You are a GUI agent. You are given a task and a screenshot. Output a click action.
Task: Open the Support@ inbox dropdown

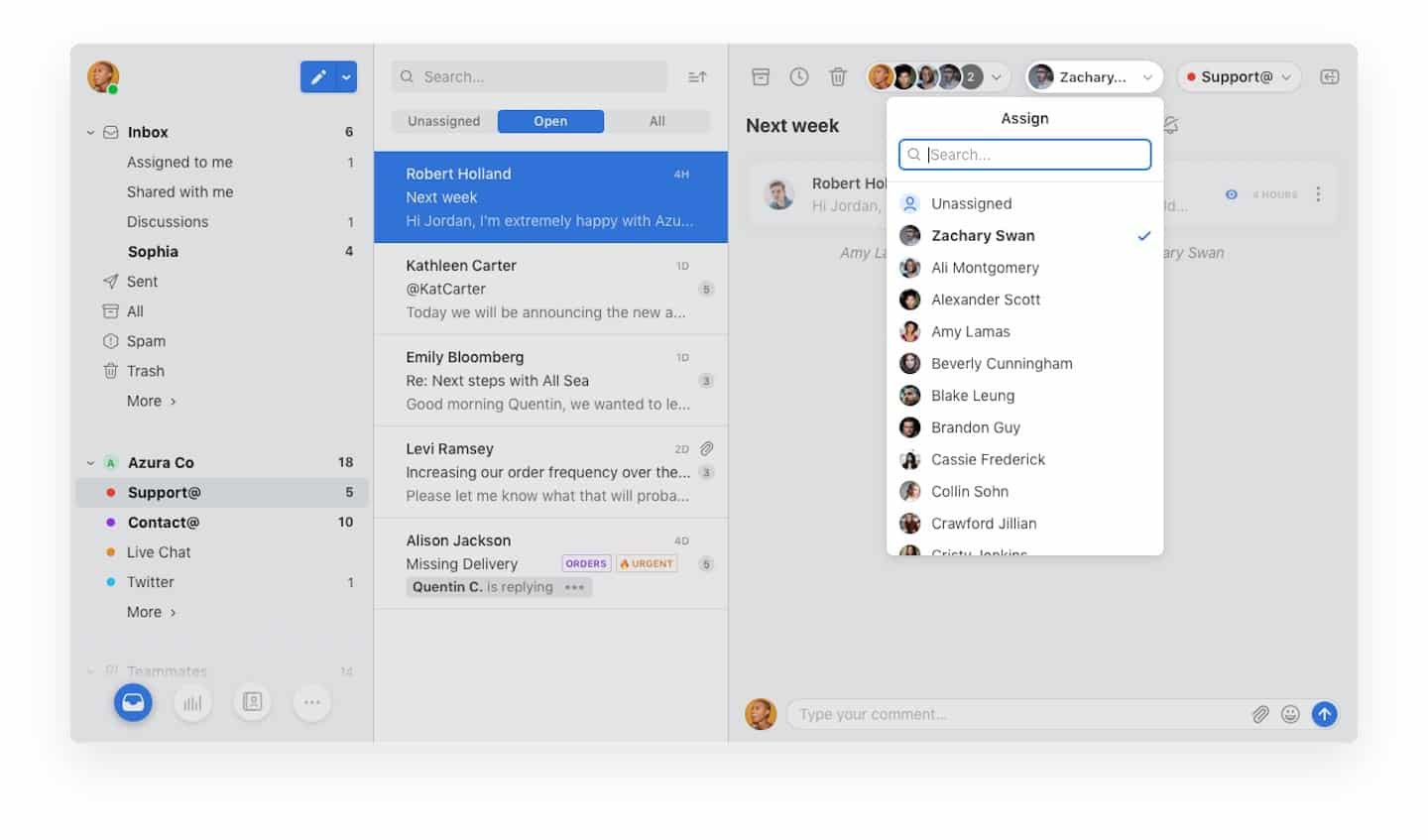(x=1239, y=76)
